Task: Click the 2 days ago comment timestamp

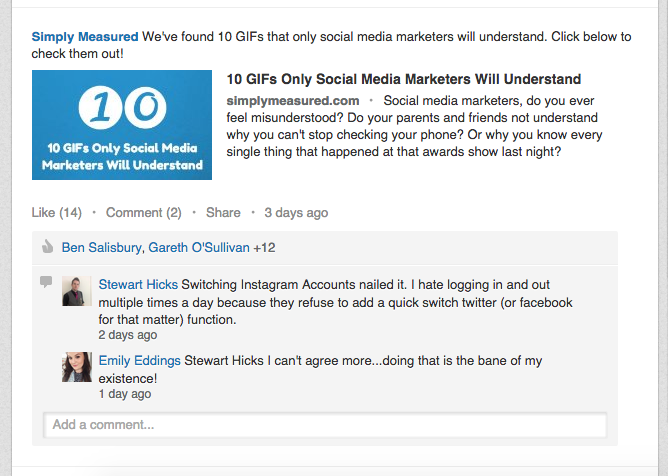Action: tap(128, 335)
